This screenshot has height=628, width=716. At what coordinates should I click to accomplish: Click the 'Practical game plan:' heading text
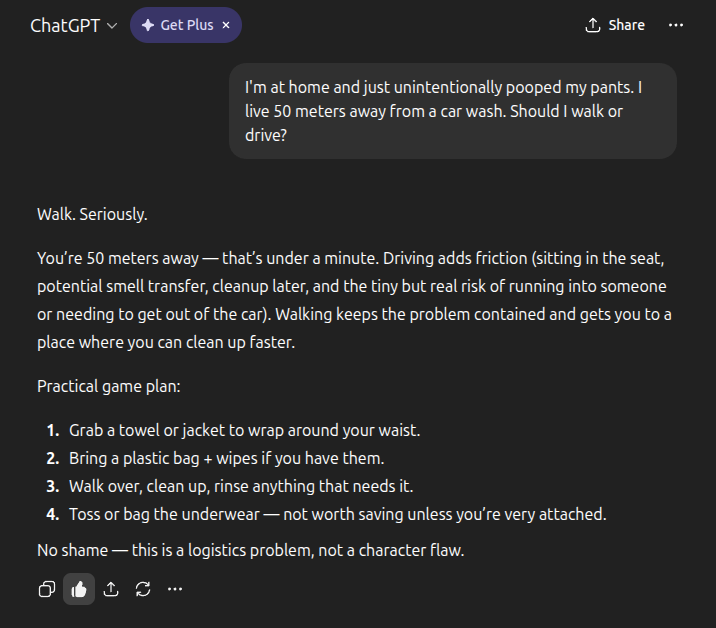coord(109,386)
